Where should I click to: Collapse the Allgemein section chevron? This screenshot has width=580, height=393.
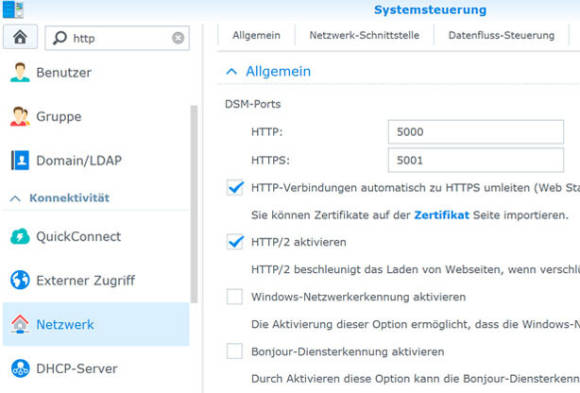232,71
